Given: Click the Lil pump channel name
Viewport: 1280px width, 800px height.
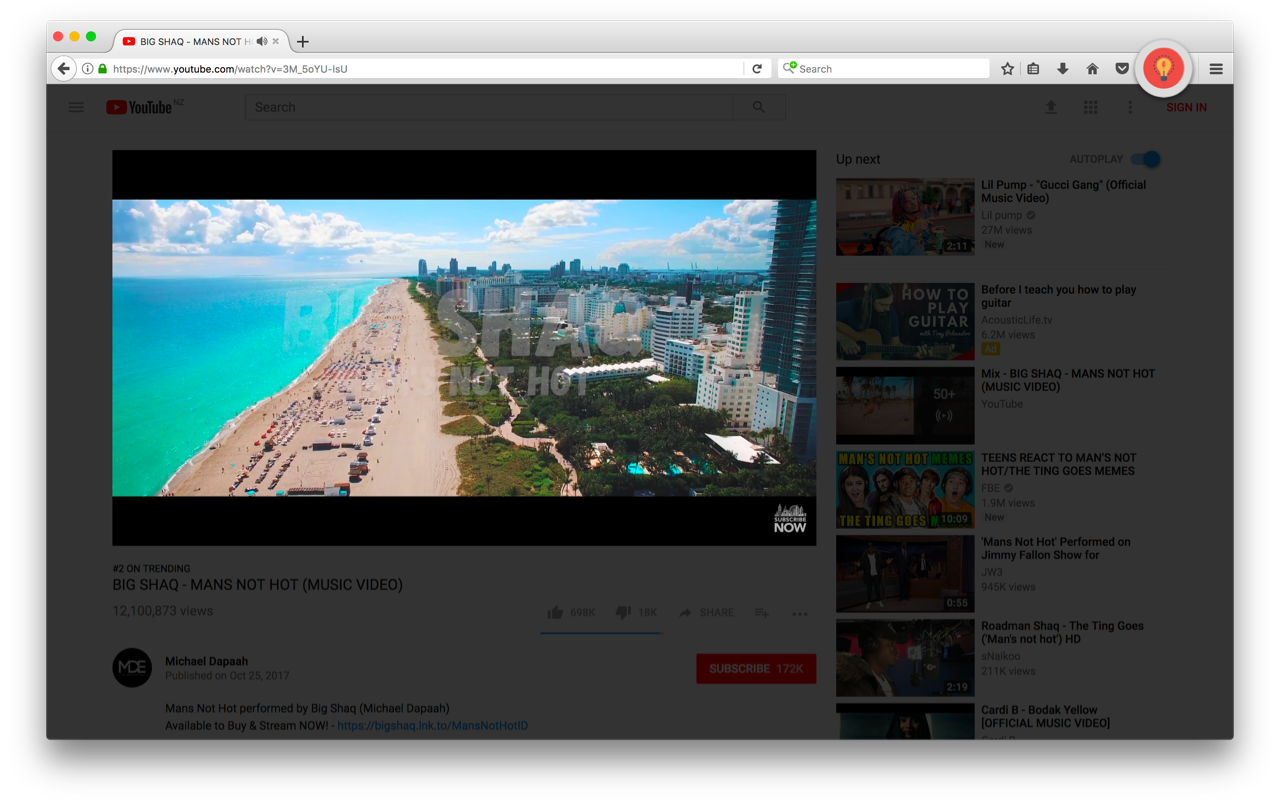Looking at the screenshot, I should tap(1001, 215).
